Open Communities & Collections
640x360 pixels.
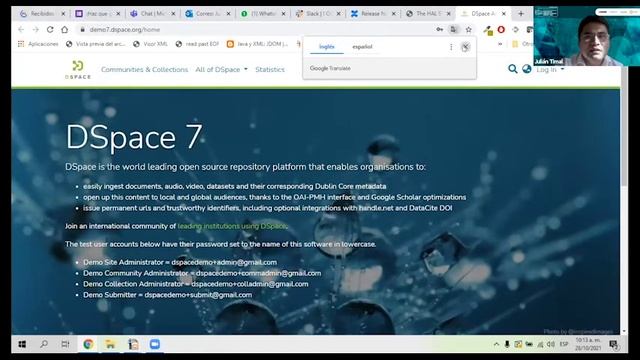pos(144,70)
